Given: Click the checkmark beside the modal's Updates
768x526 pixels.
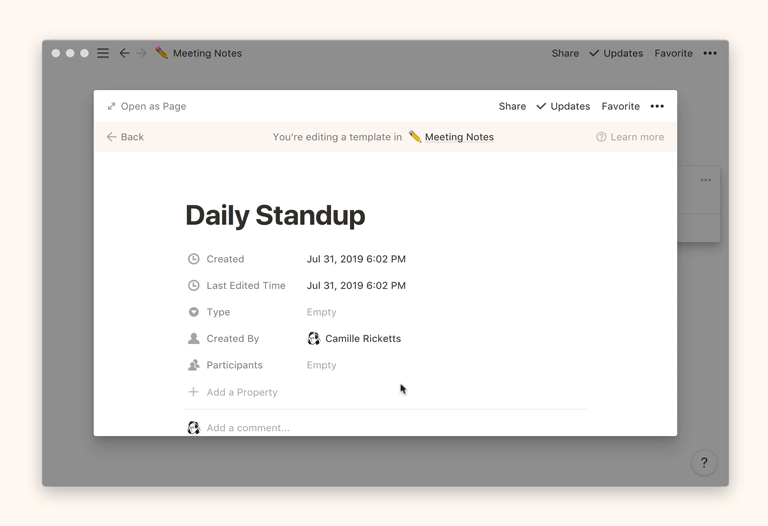Looking at the screenshot, I should [541, 106].
